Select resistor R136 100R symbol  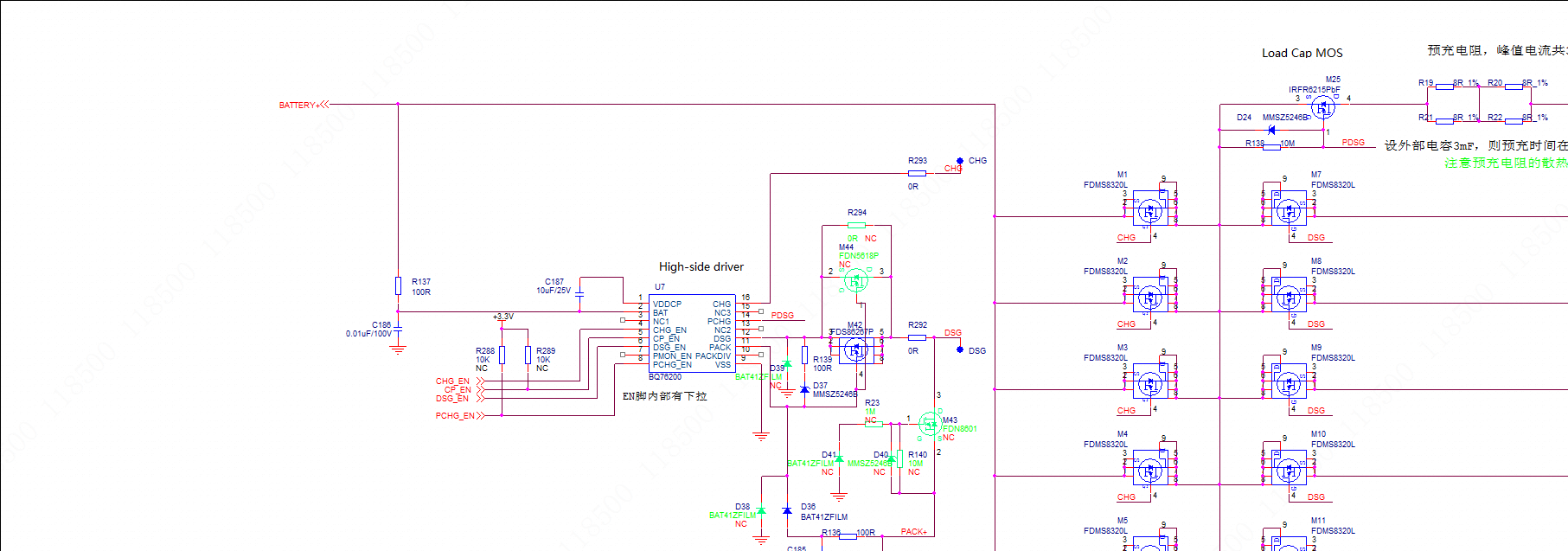click(x=848, y=536)
